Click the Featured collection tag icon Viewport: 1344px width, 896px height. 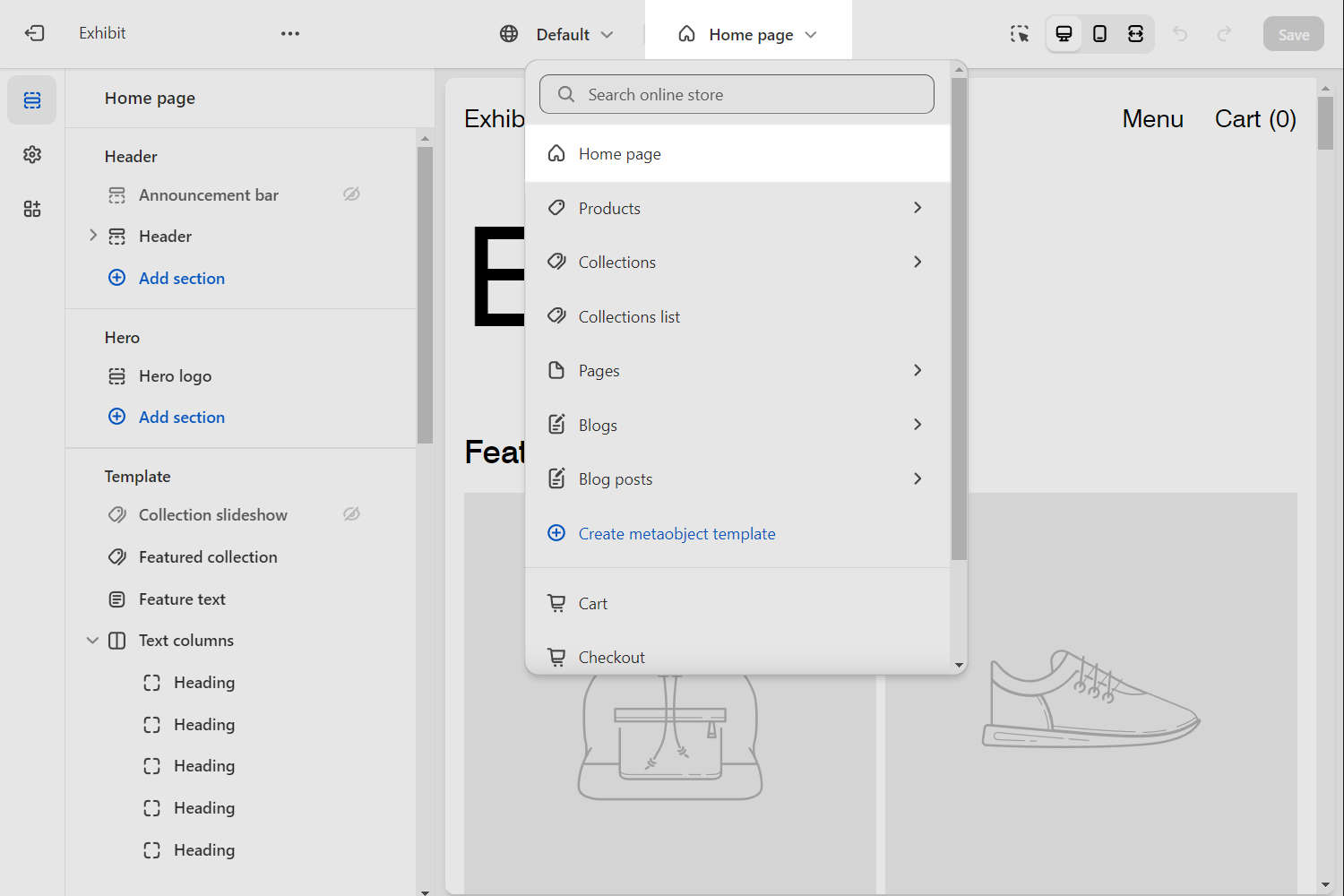coord(117,556)
